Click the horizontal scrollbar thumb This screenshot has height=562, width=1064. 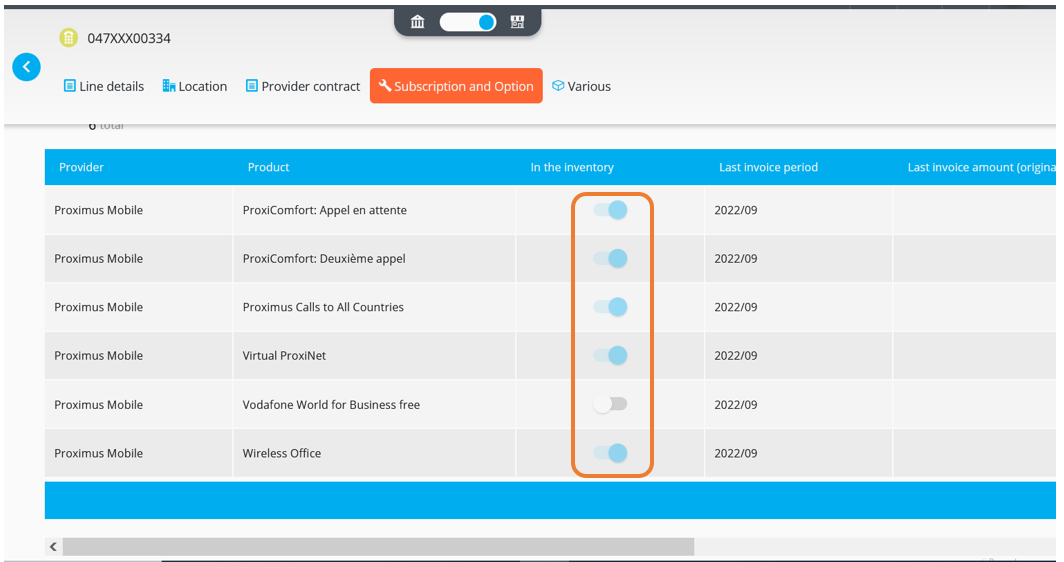[379, 546]
